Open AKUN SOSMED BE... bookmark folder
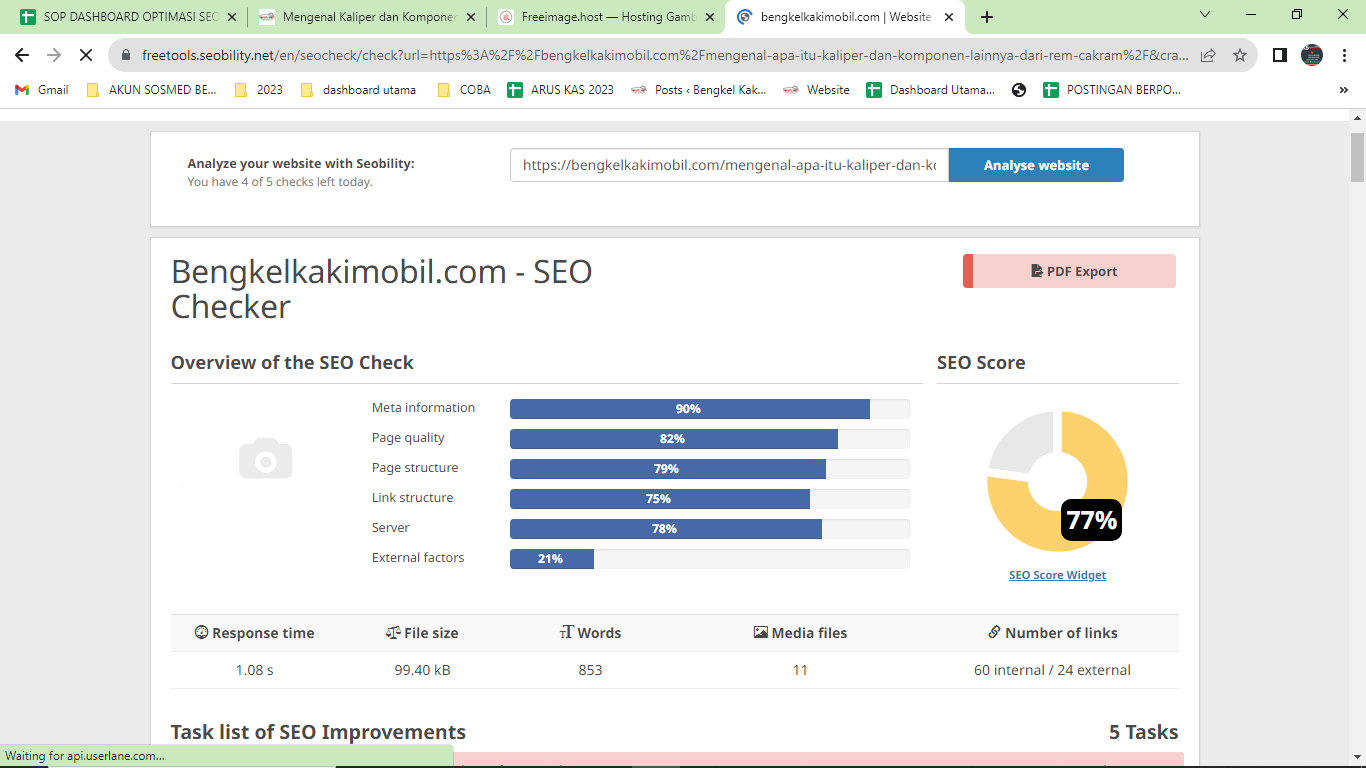The width and height of the screenshot is (1366, 768). pos(152,90)
